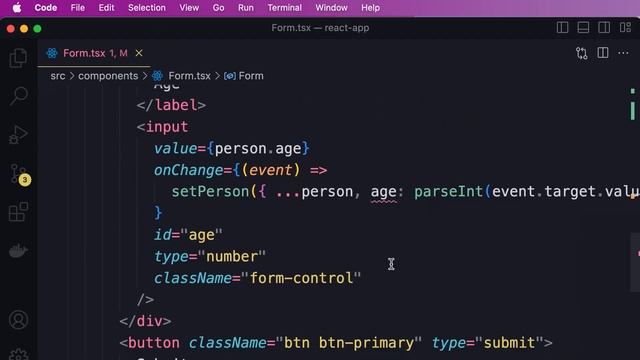The height and width of the screenshot is (360, 640).
Task: Open the Extensions view
Action: click(18, 211)
